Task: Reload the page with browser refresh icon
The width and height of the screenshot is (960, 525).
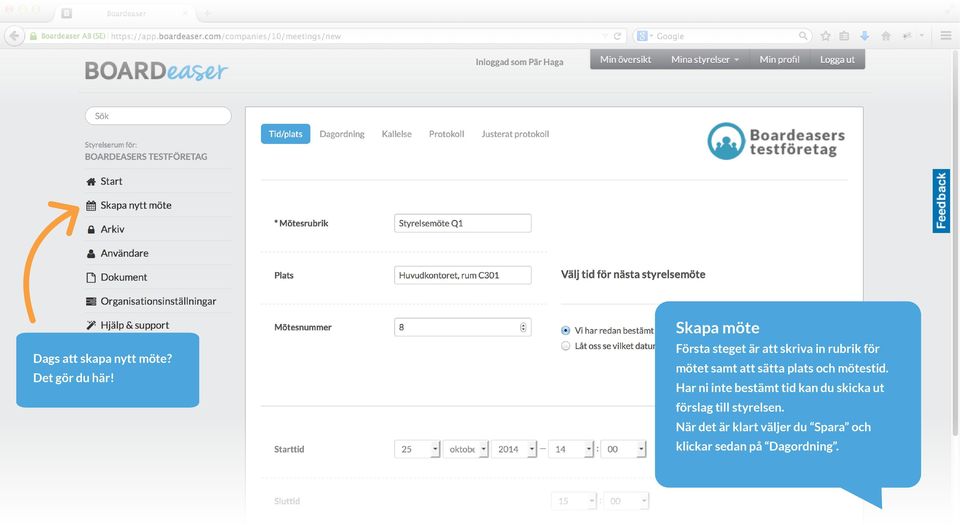Action: tap(617, 36)
